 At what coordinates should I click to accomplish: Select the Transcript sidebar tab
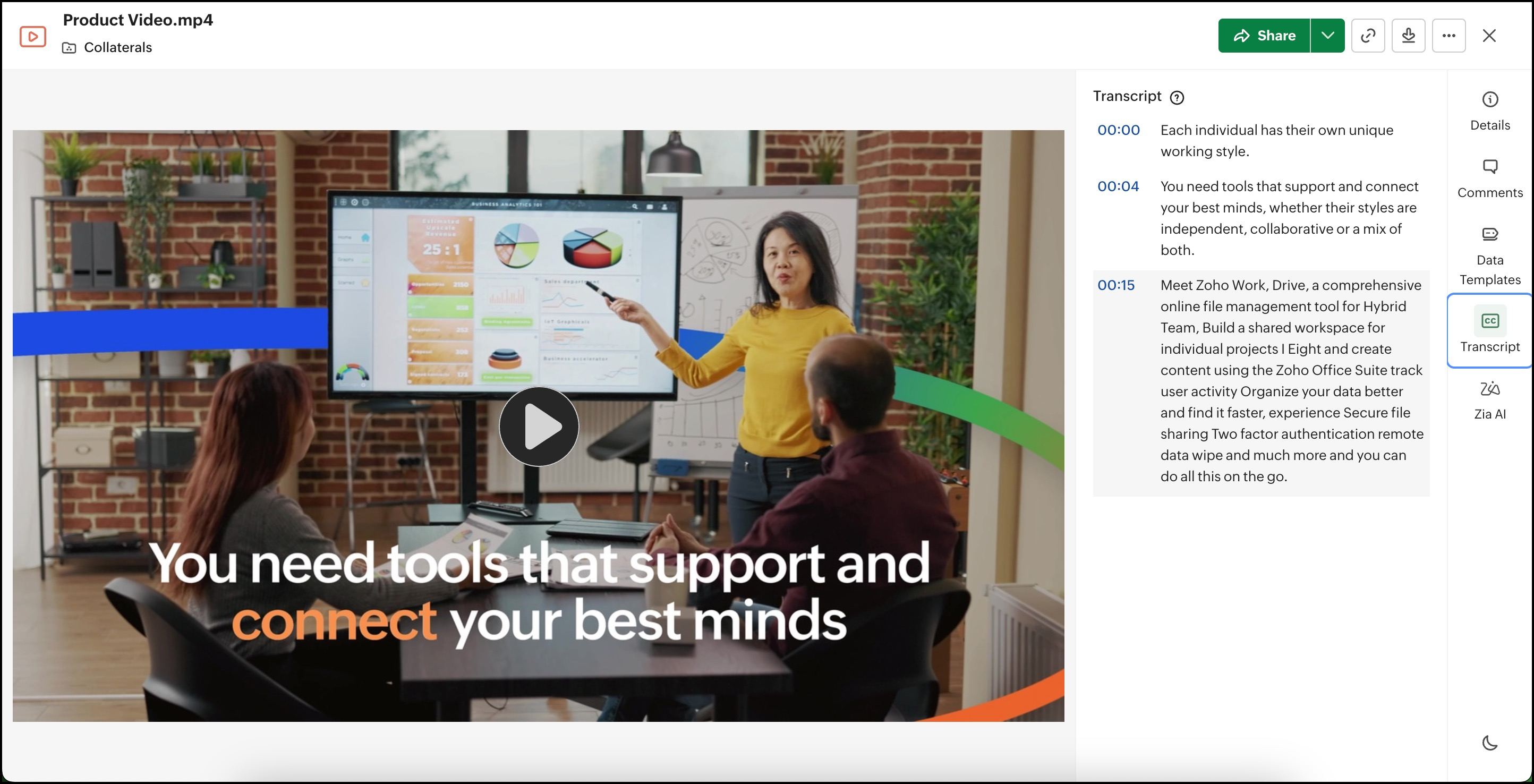coord(1489,331)
